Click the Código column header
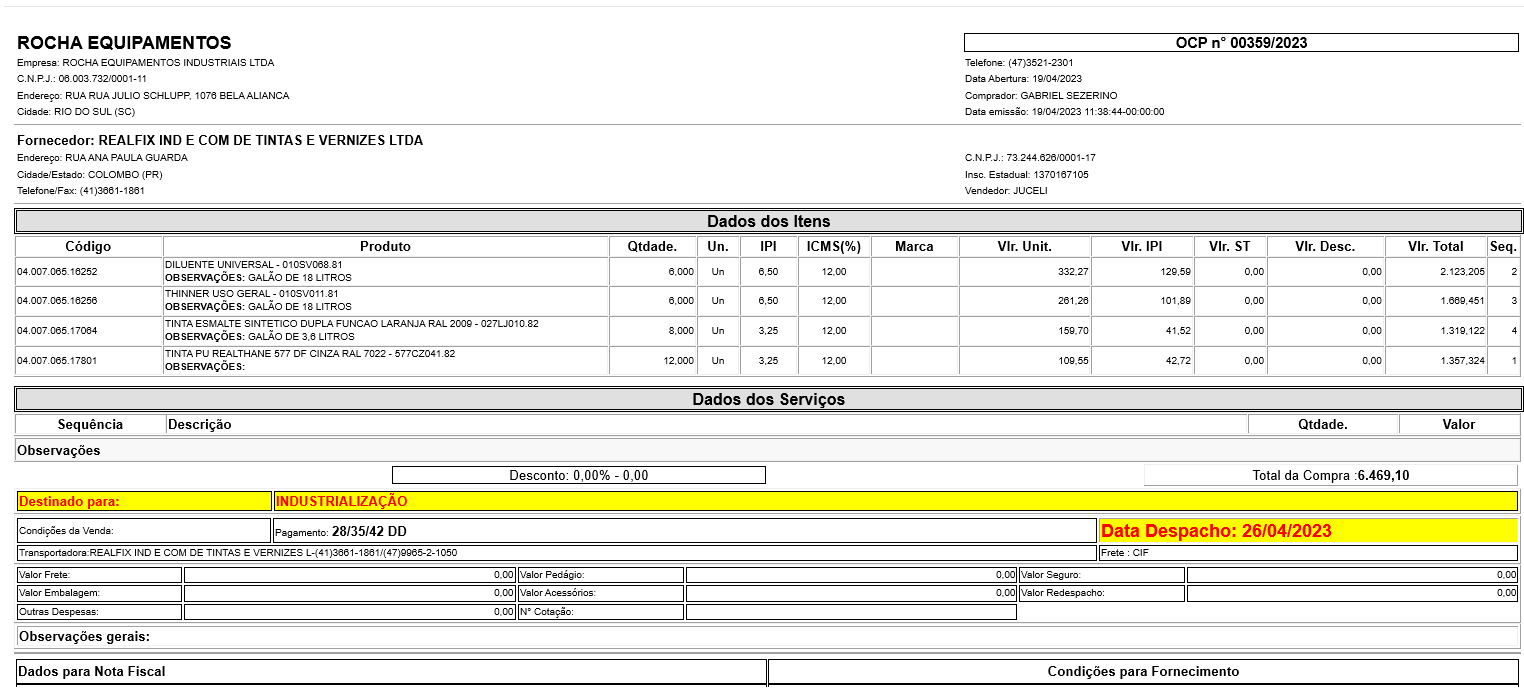The image size is (1524, 690). click(x=89, y=246)
